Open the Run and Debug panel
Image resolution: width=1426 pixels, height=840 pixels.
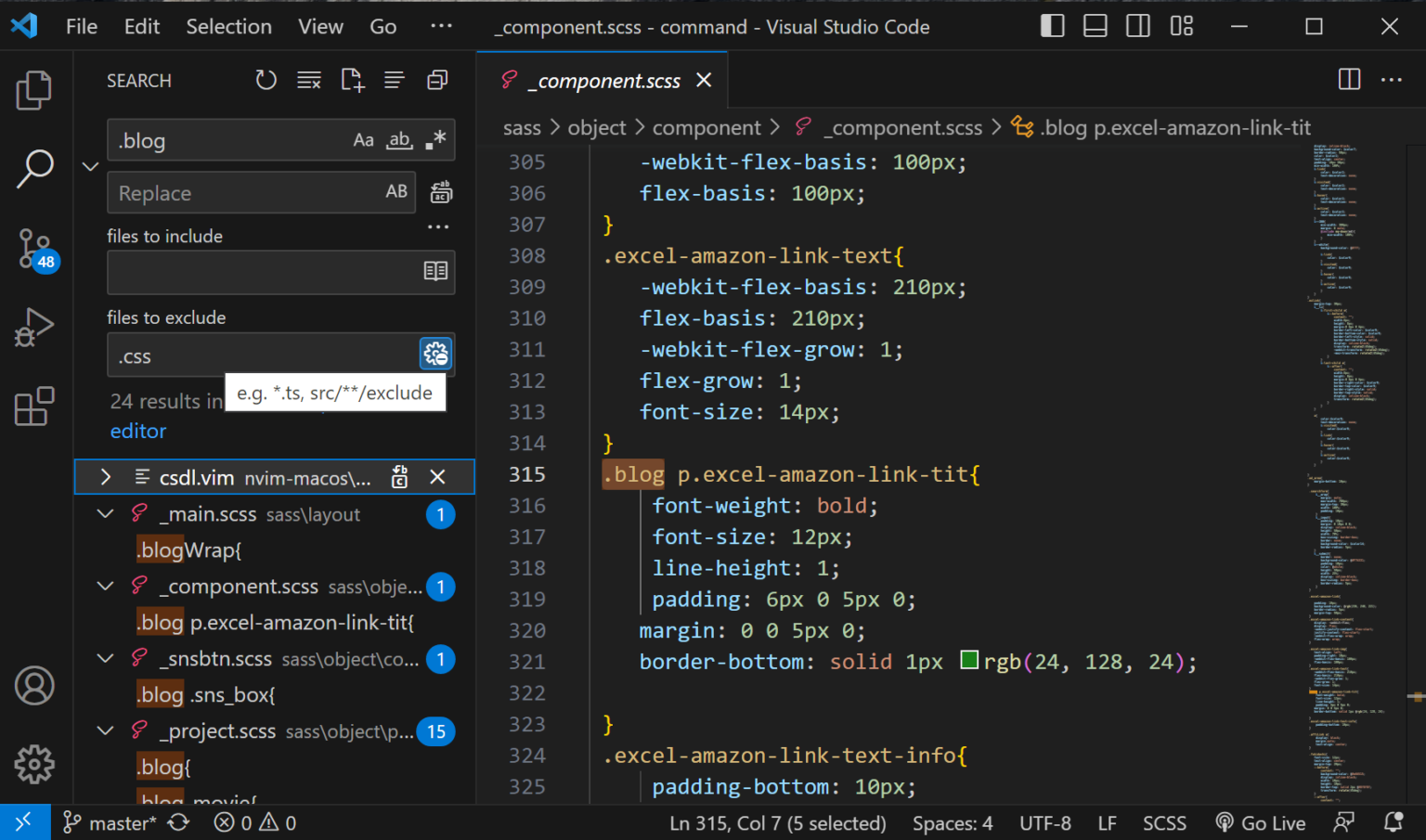pos(34,327)
